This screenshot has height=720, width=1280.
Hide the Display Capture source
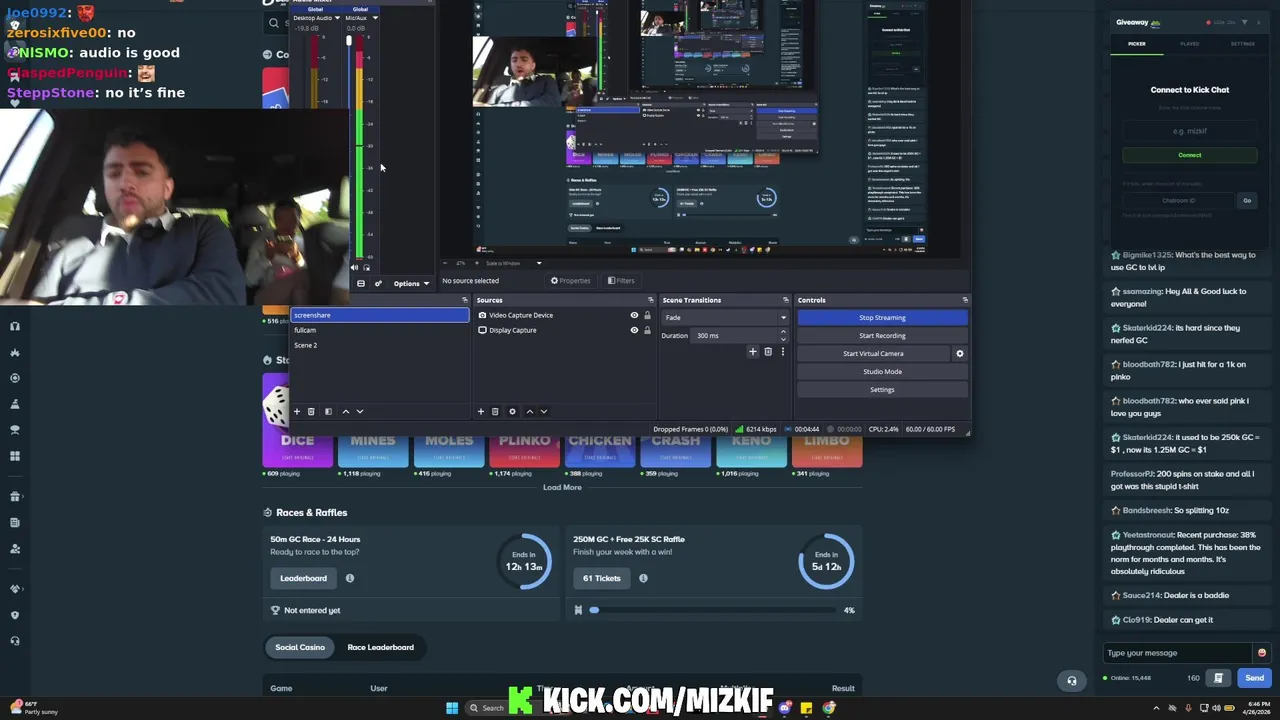[x=634, y=330]
